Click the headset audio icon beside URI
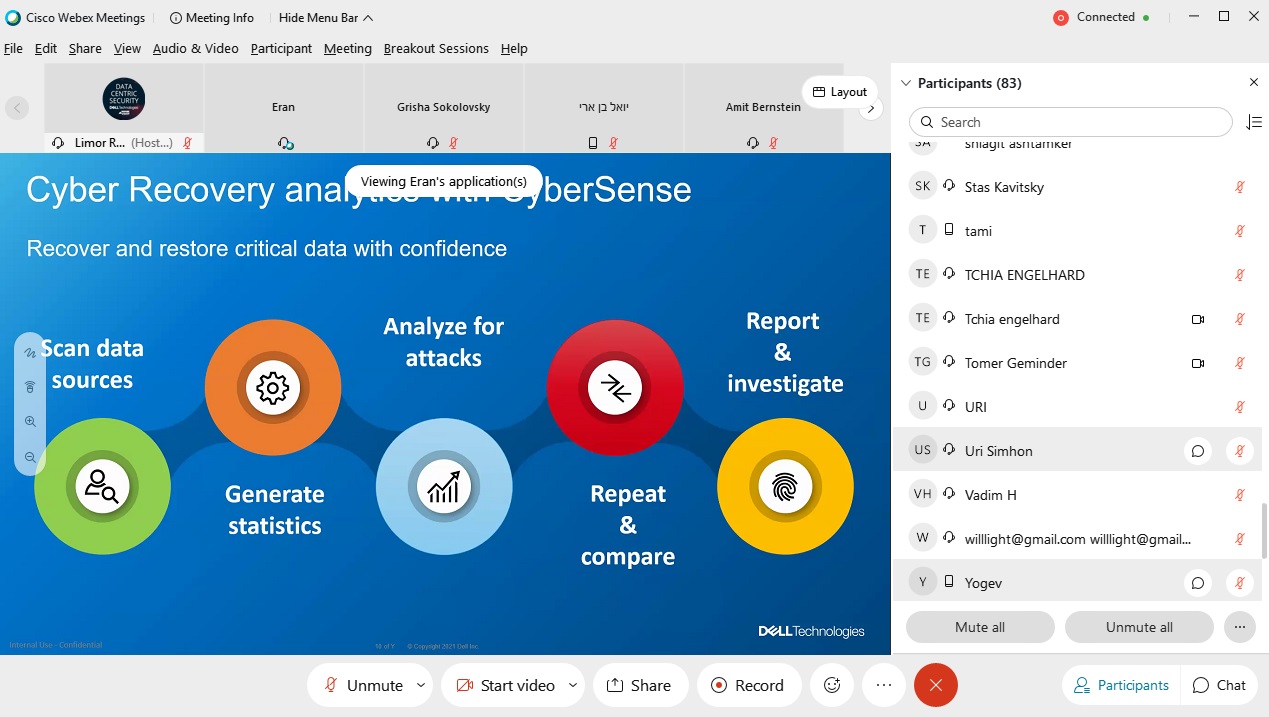Viewport: 1269px width, 717px height. (949, 407)
